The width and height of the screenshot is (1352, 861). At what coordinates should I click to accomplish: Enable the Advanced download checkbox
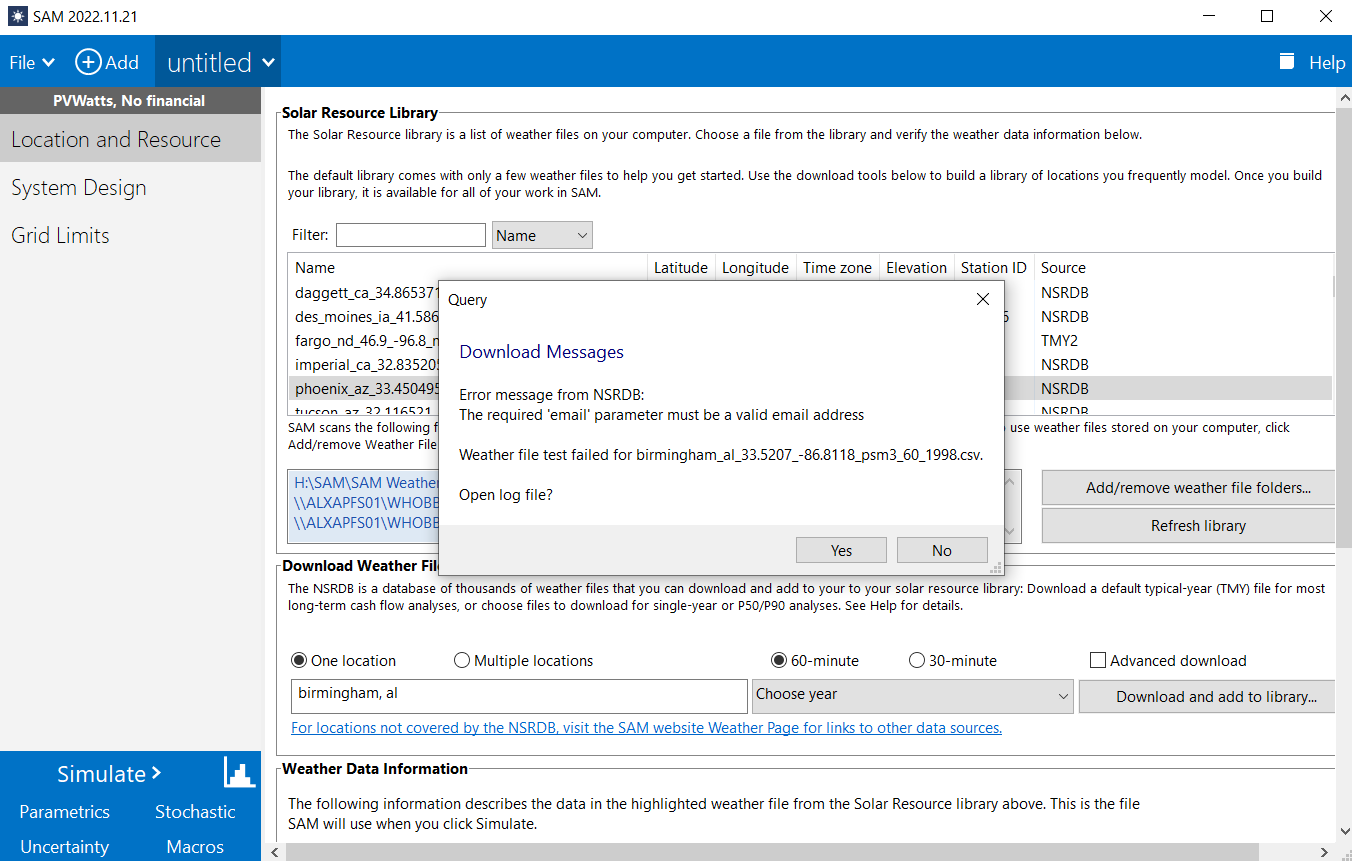tap(1097, 660)
